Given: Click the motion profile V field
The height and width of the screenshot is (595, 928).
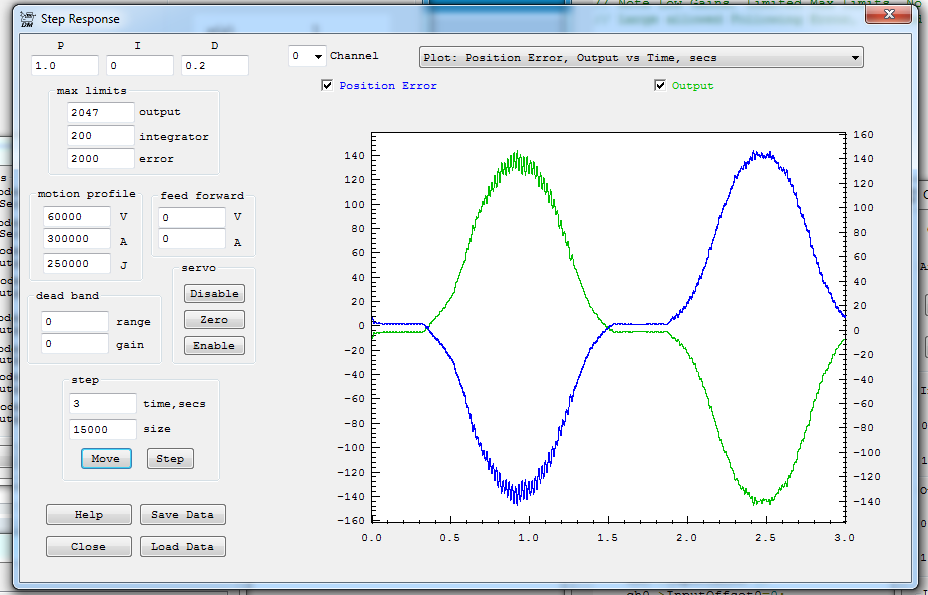Looking at the screenshot, I should point(77,217).
